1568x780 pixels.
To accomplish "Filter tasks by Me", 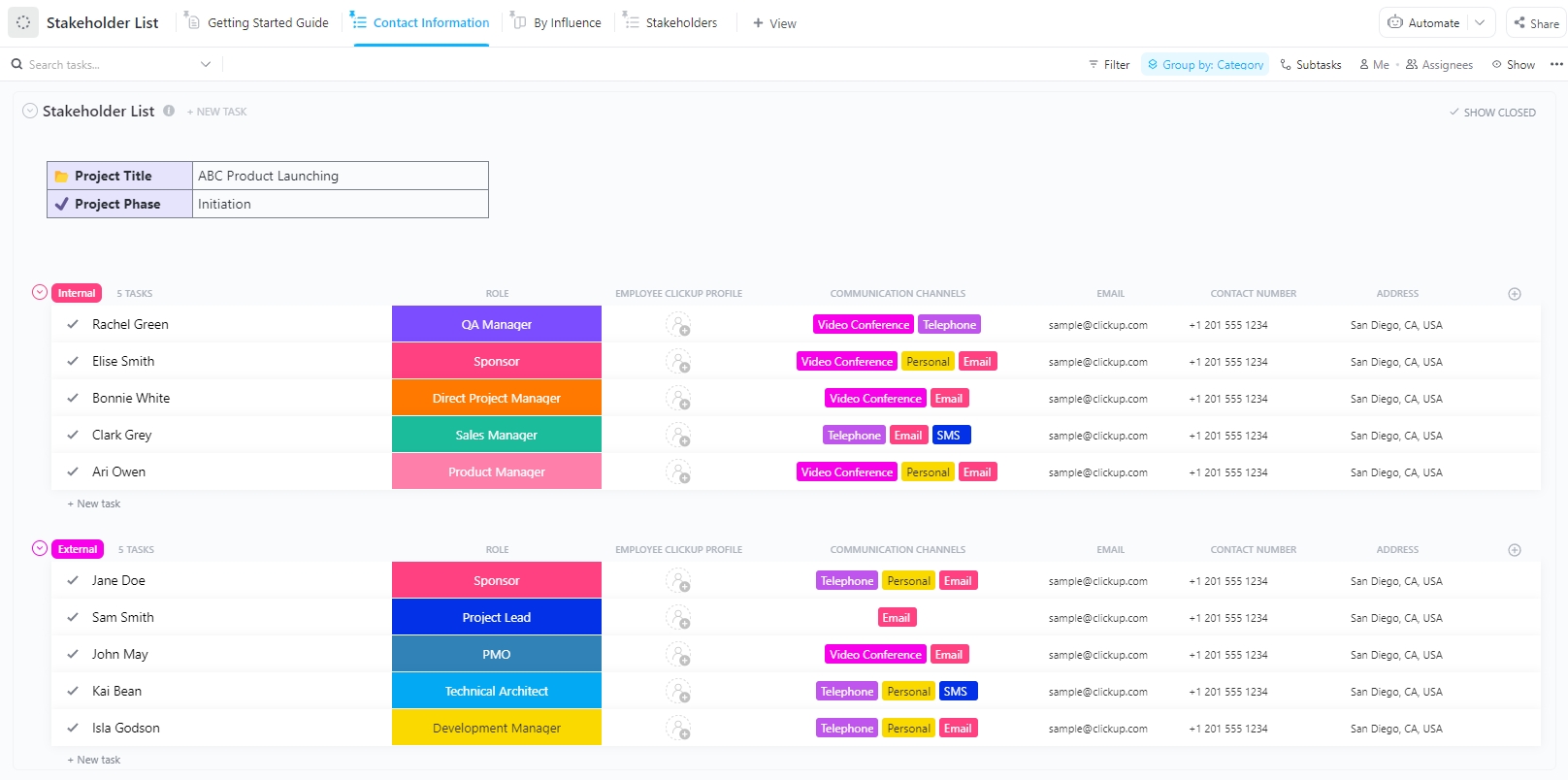I will [x=1374, y=64].
